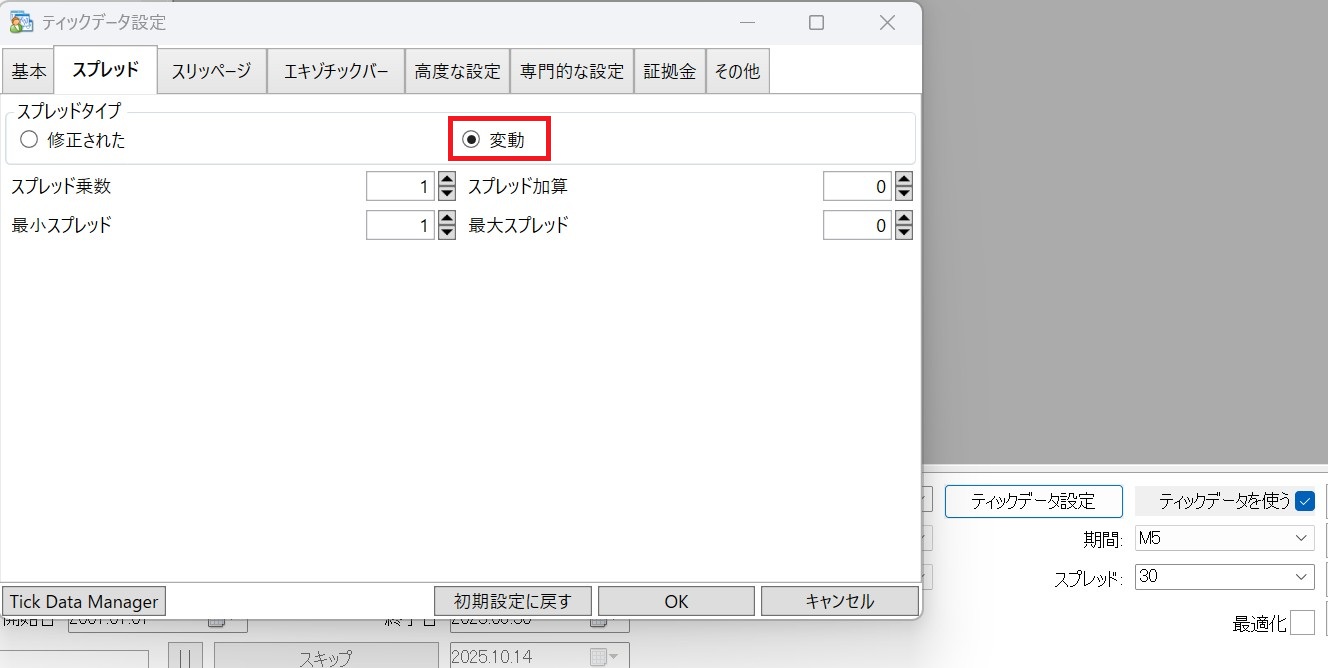Raise 最小スプレッド with the up arrow
This screenshot has width=1328, height=668.
447,219
